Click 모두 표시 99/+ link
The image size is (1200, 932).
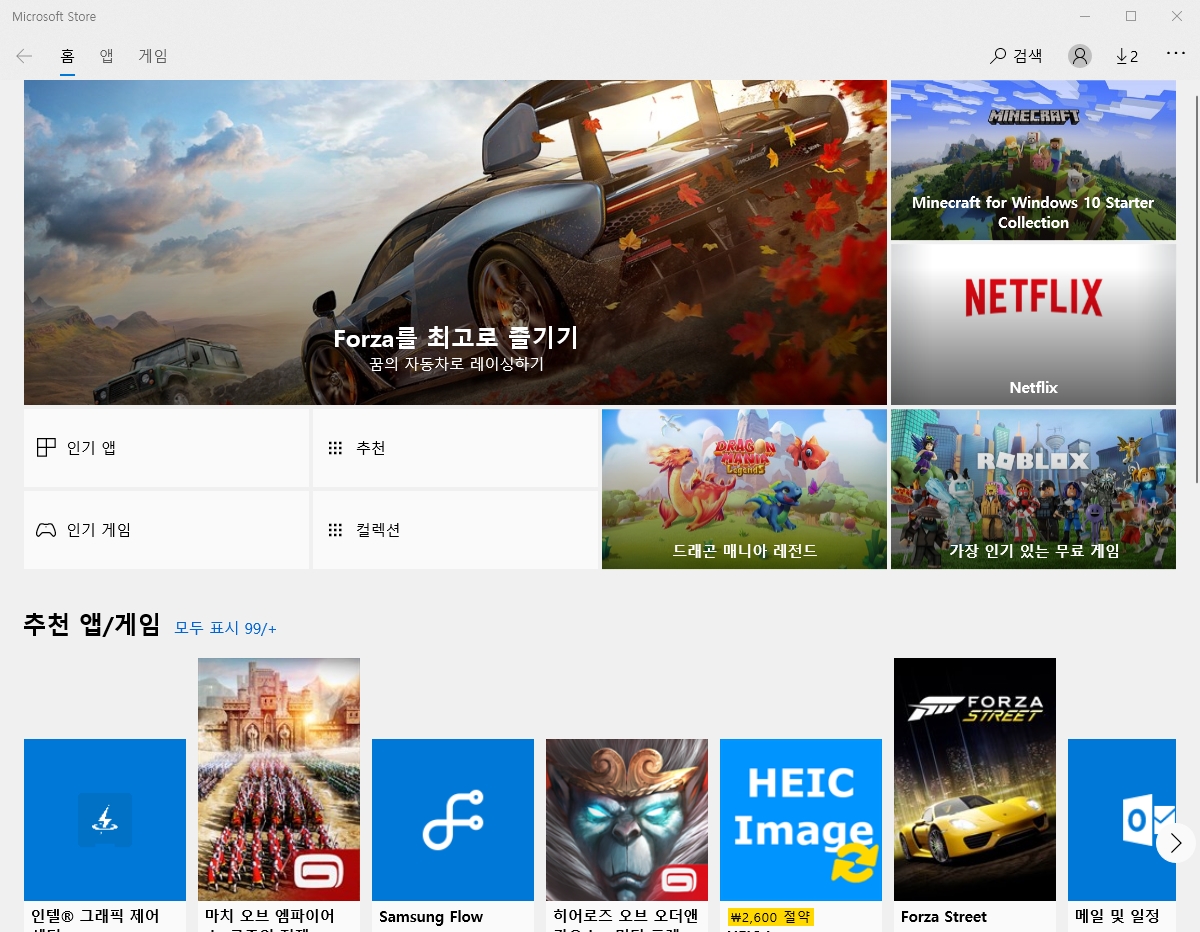tap(225, 628)
